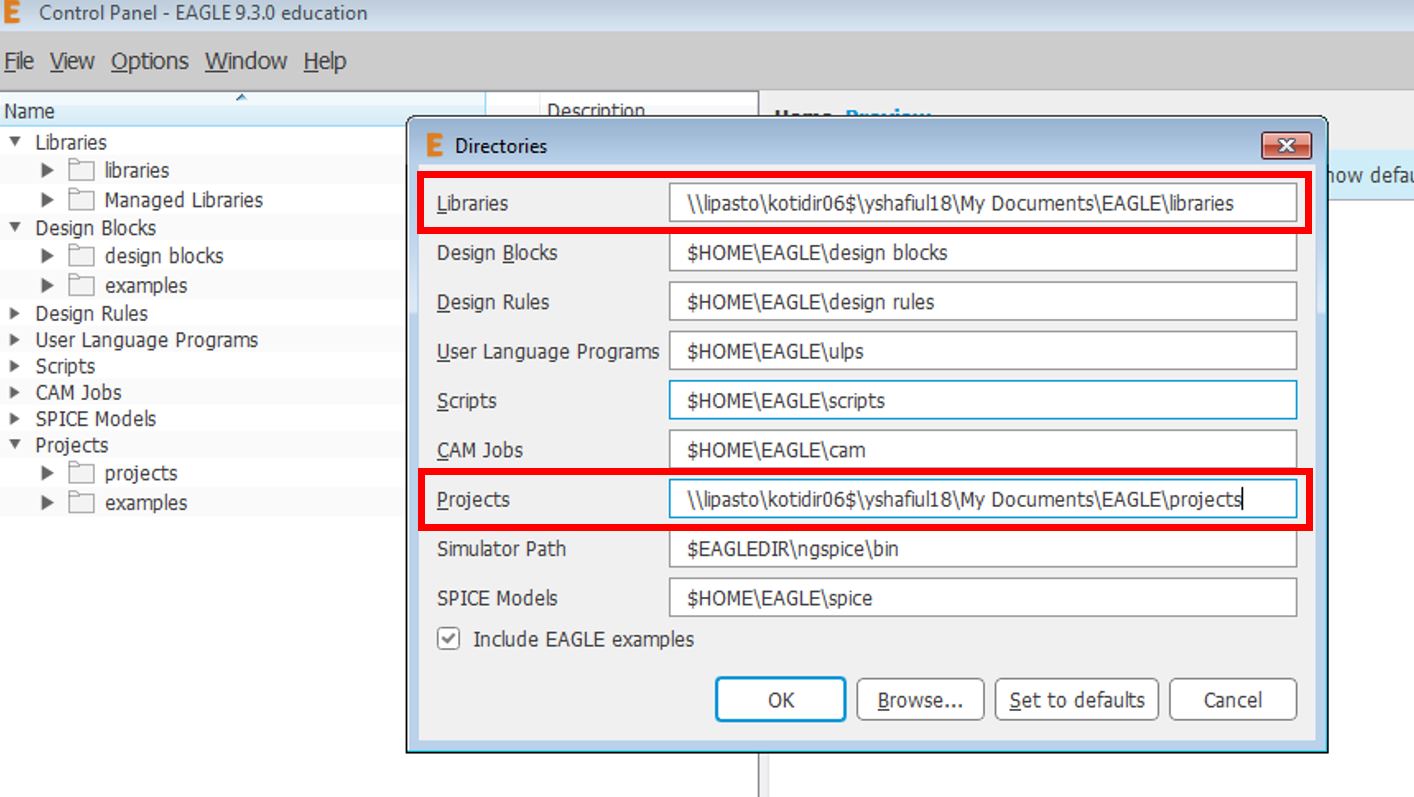Collapse the Projects tree node
Image resolution: width=1414 pixels, height=797 pixels.
15,445
